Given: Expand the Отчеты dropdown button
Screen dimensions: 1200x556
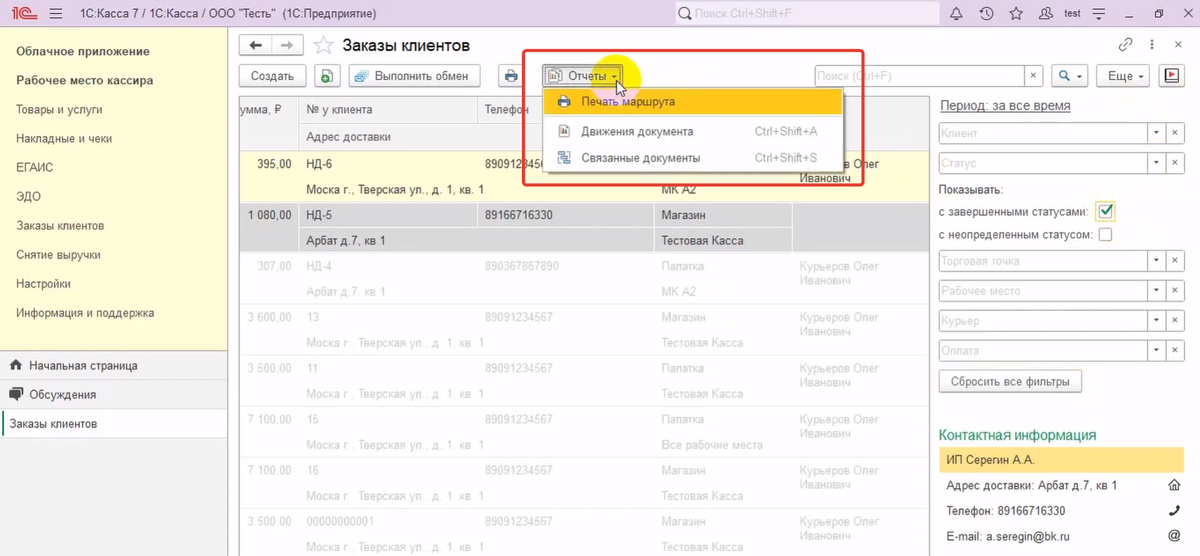Looking at the screenshot, I should pos(584,76).
